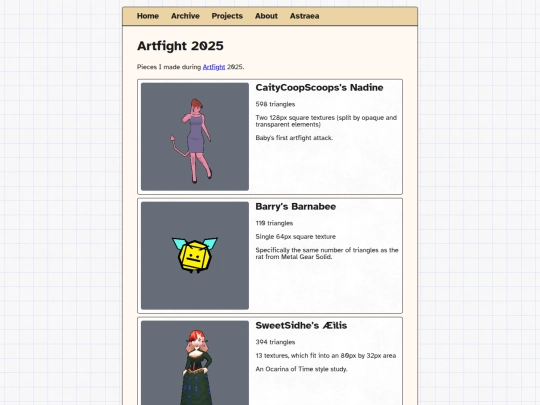Click the heading "Barry's Barnabee"

tap(295, 206)
